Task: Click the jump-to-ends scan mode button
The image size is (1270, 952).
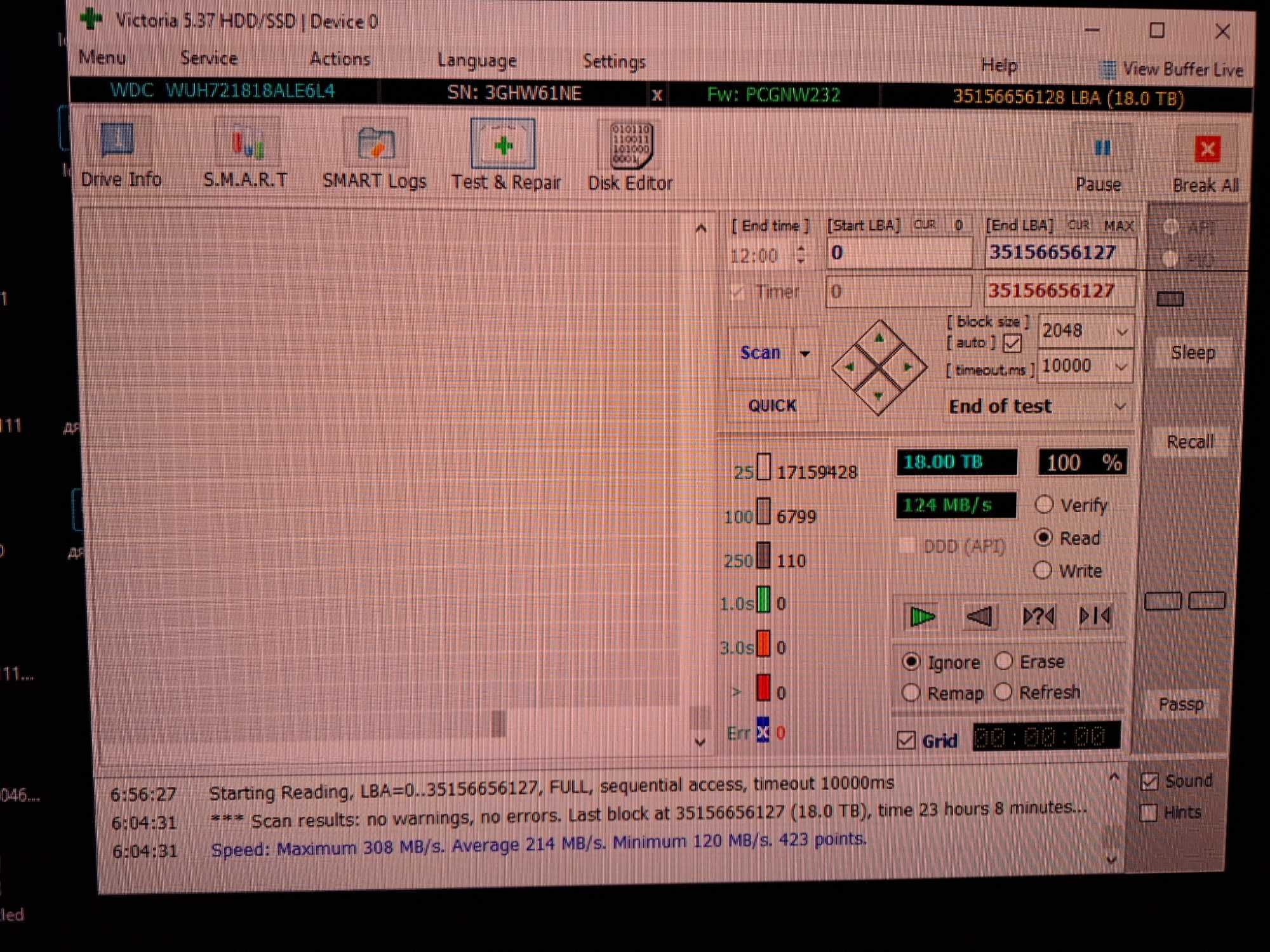Action: 1095,616
